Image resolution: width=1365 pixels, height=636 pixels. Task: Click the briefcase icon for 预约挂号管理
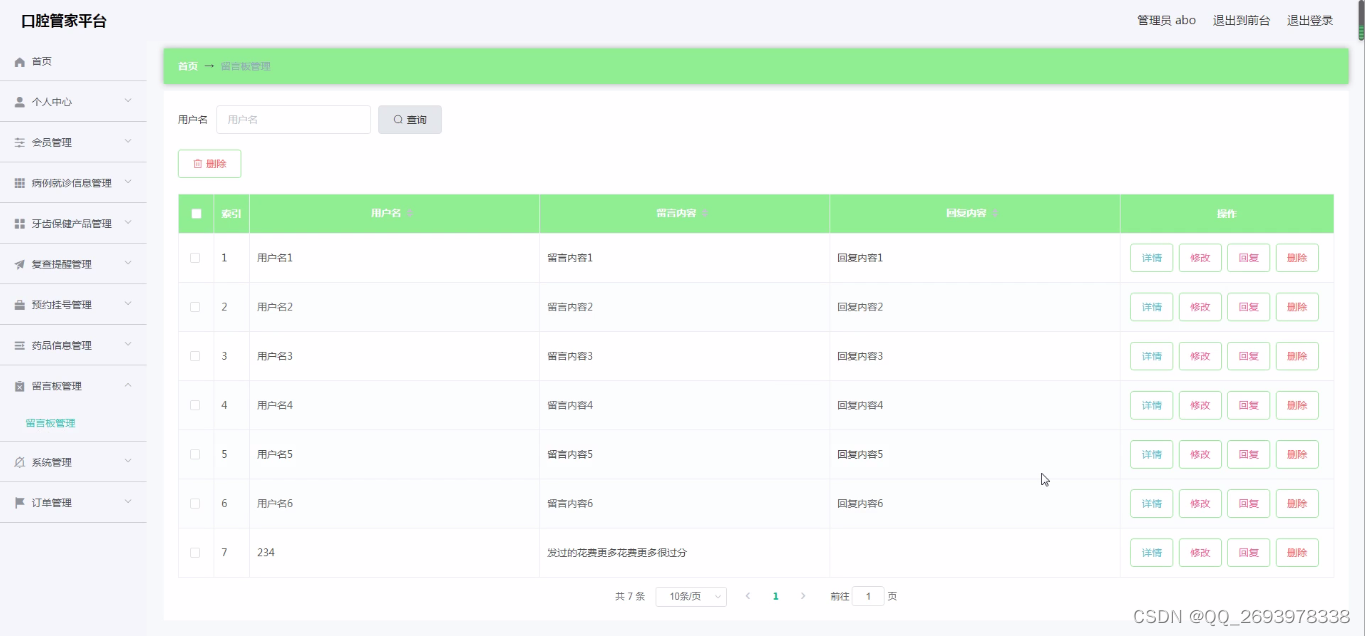pos(20,305)
